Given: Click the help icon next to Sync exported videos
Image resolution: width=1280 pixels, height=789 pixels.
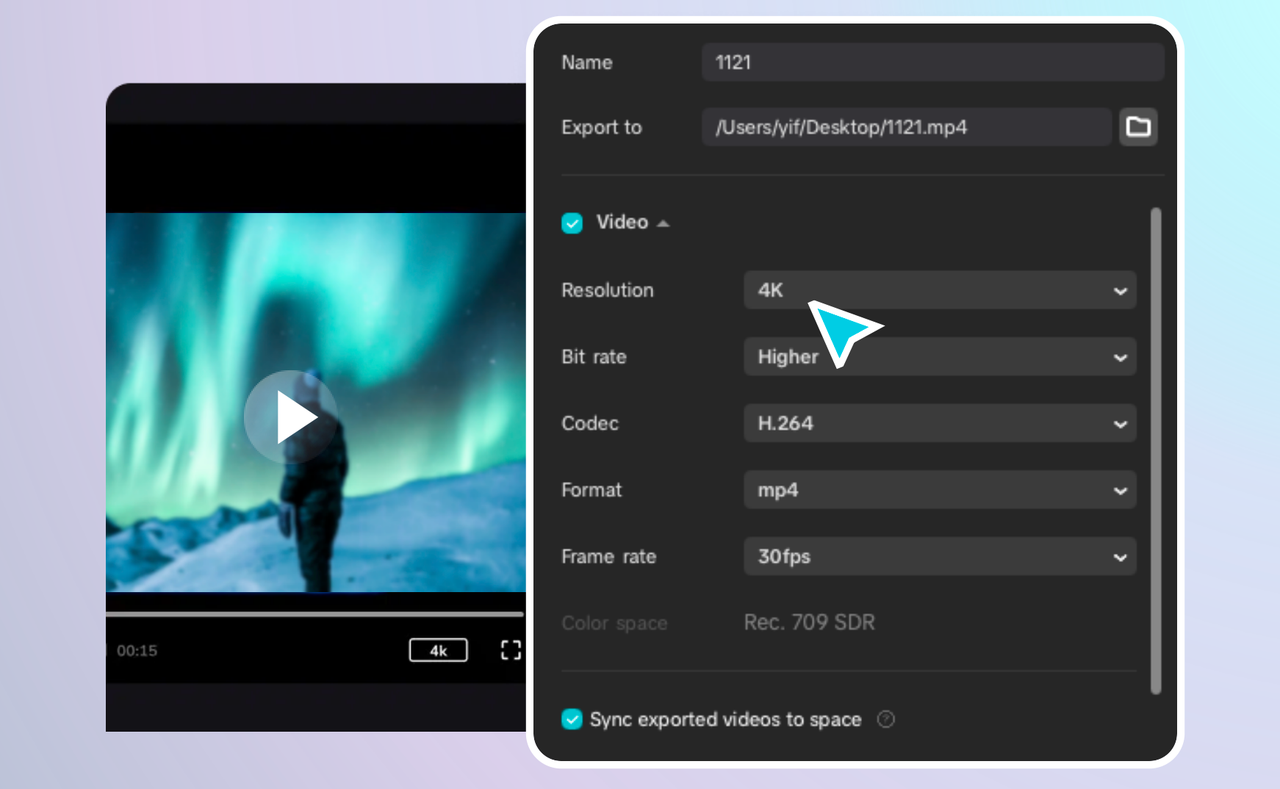Looking at the screenshot, I should [885, 719].
